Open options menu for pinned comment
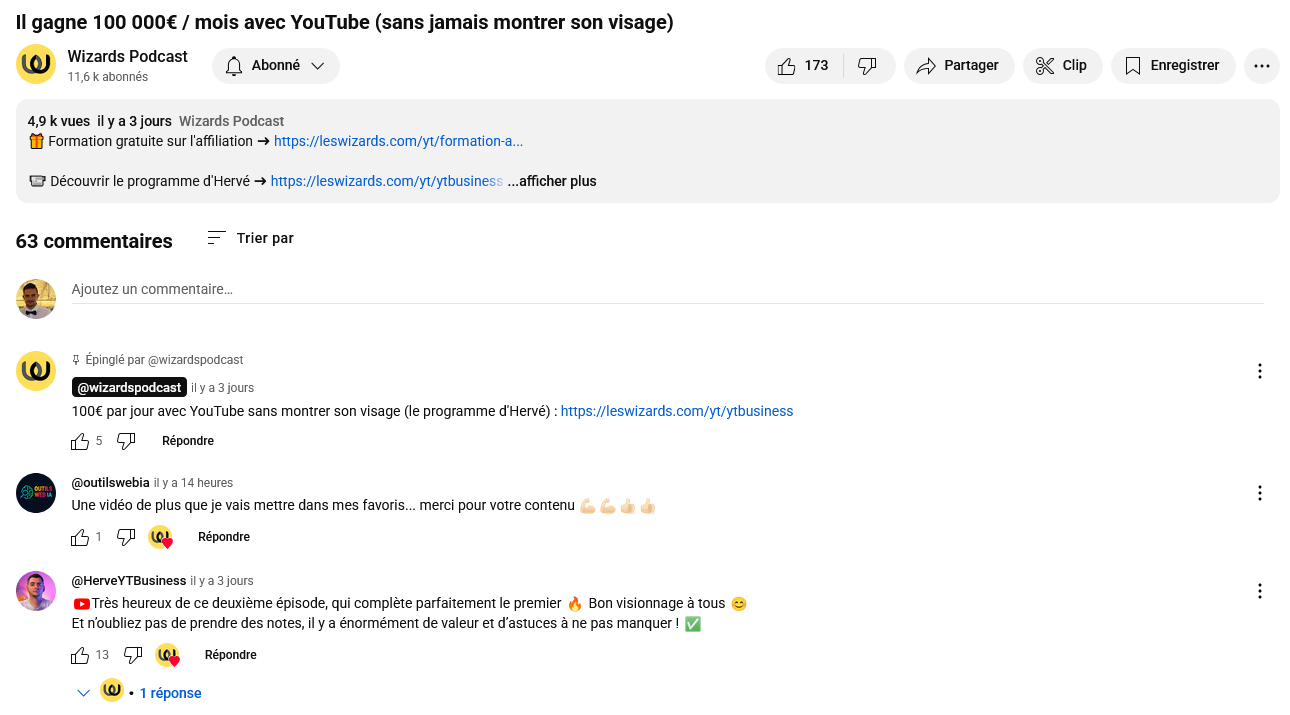The width and height of the screenshot is (1290, 715). (x=1260, y=371)
